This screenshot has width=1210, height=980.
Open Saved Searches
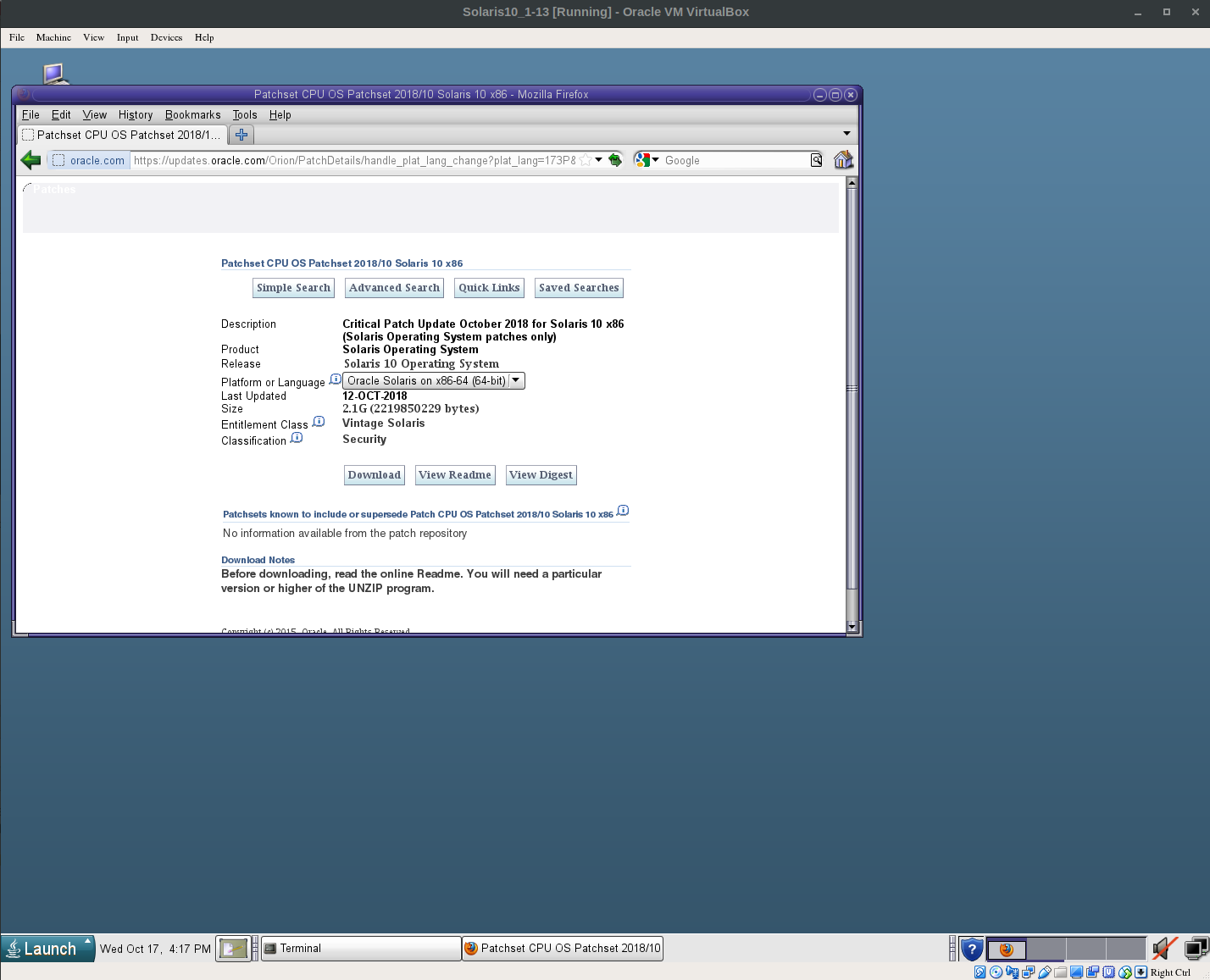[x=579, y=288]
